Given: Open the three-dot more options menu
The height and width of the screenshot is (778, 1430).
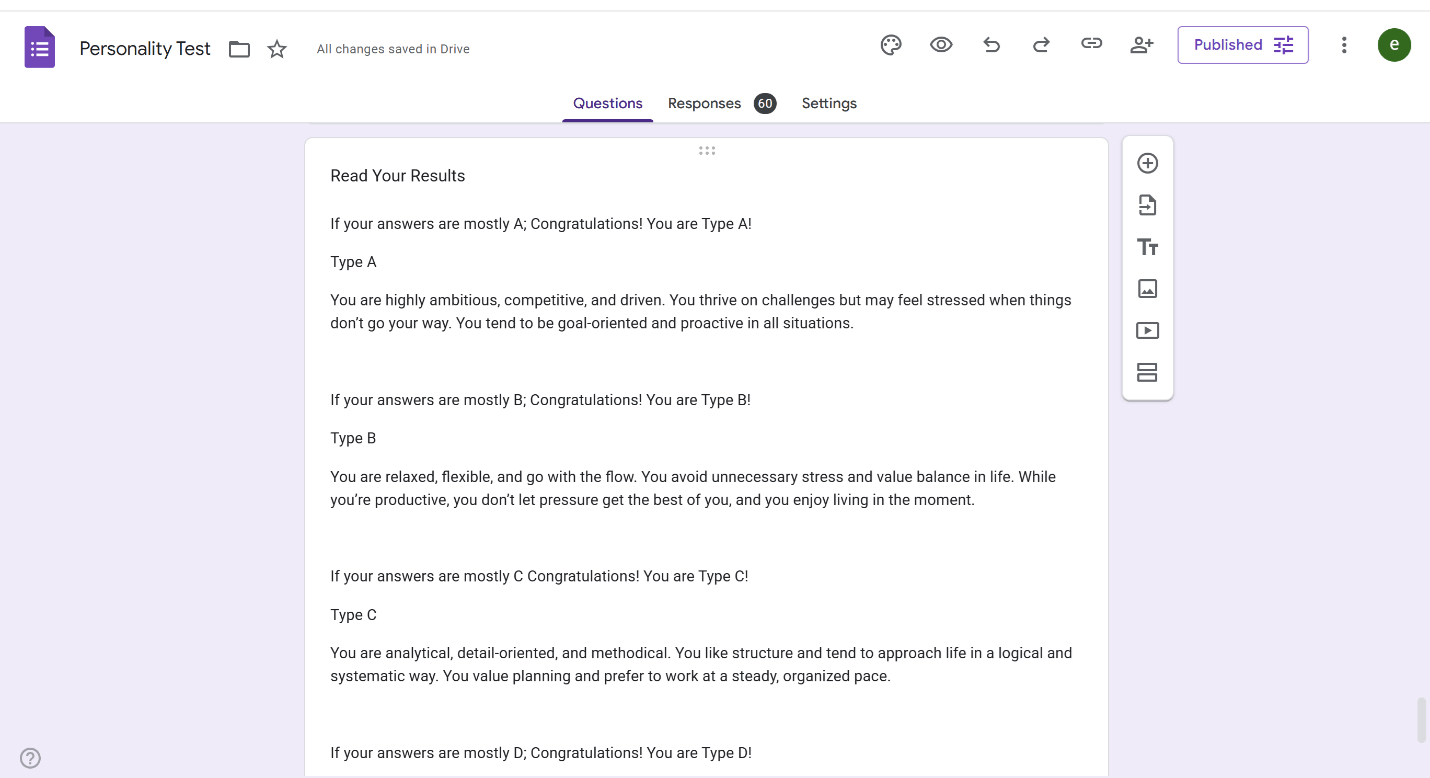Looking at the screenshot, I should click(1344, 45).
